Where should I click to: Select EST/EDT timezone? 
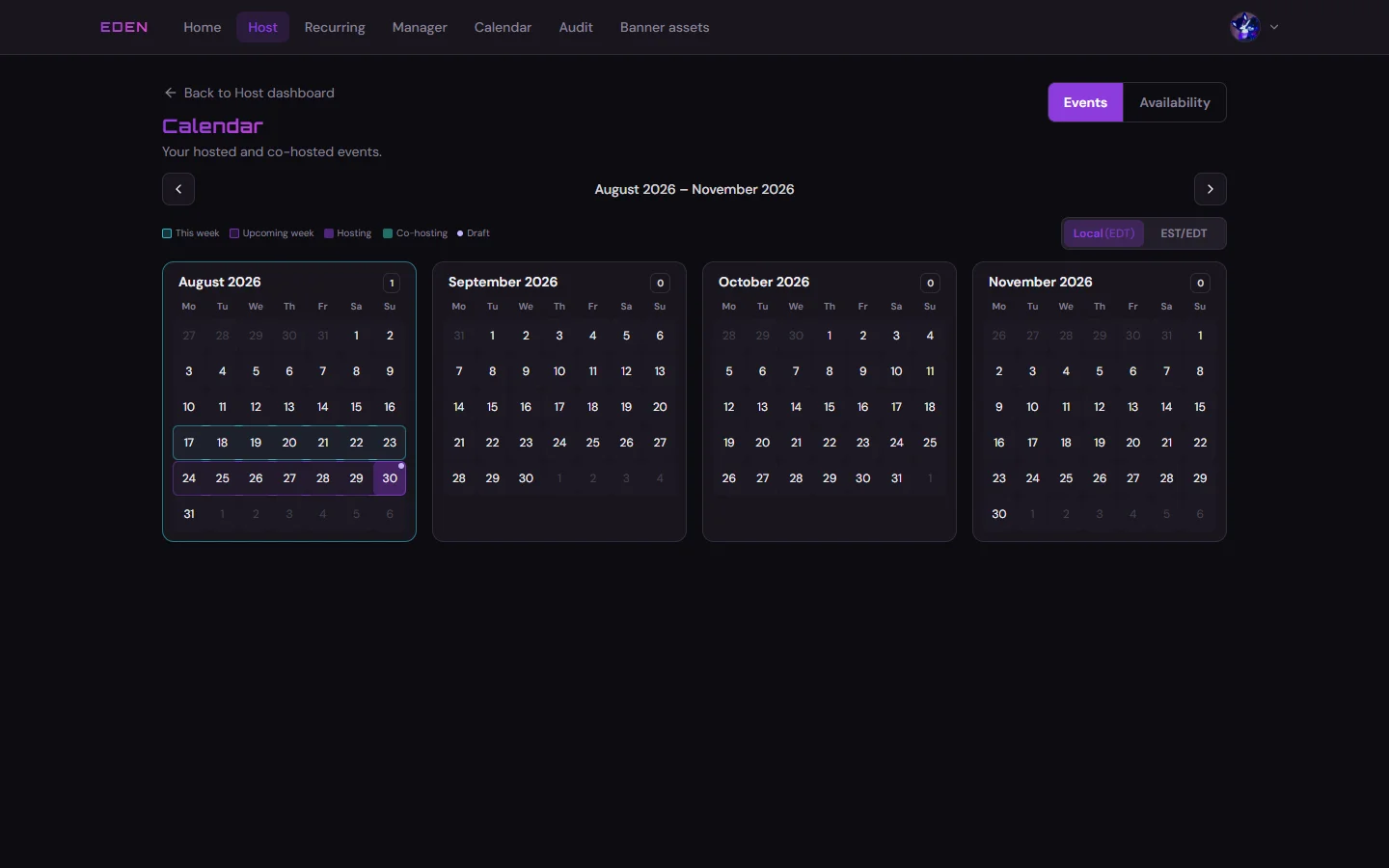coord(1184,233)
